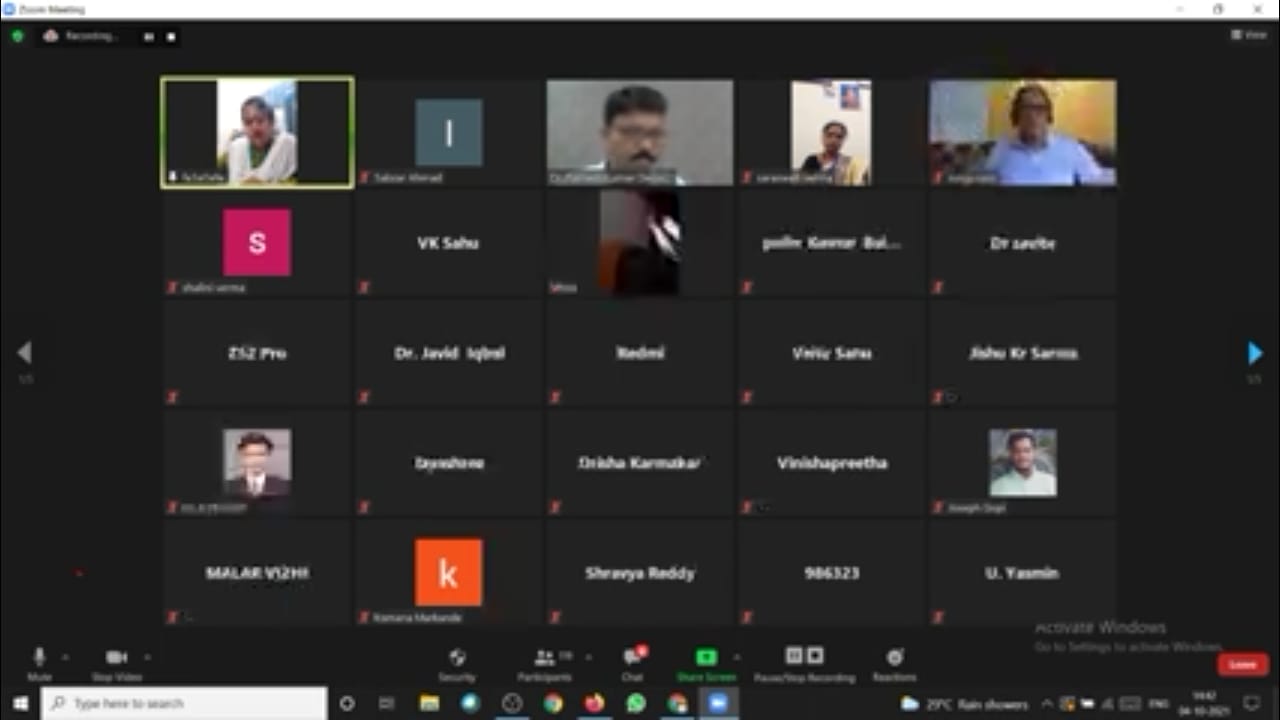
Task: Open audio options arrow beside Mute
Action: click(66, 657)
